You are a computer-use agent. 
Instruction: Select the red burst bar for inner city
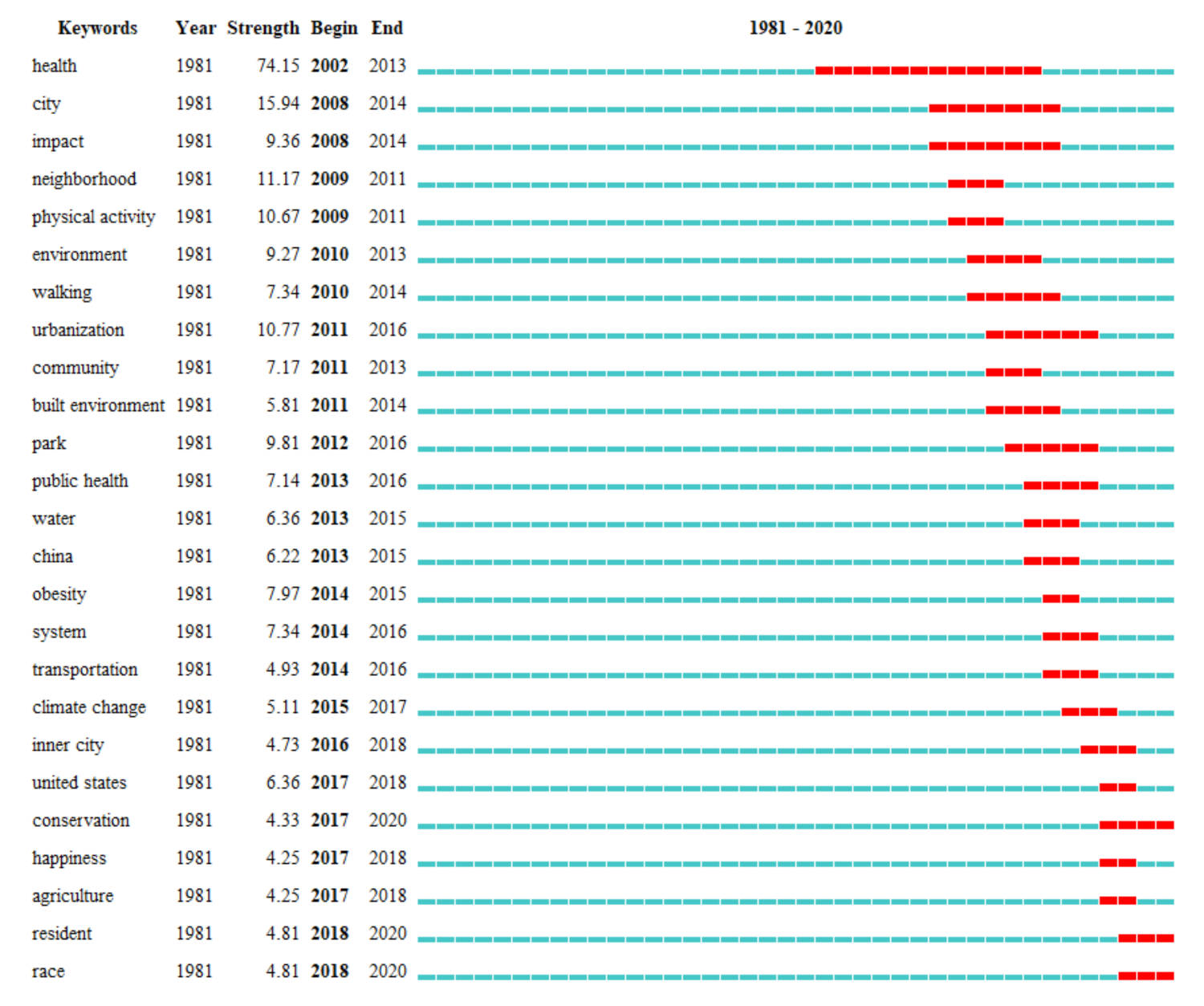point(1108,750)
